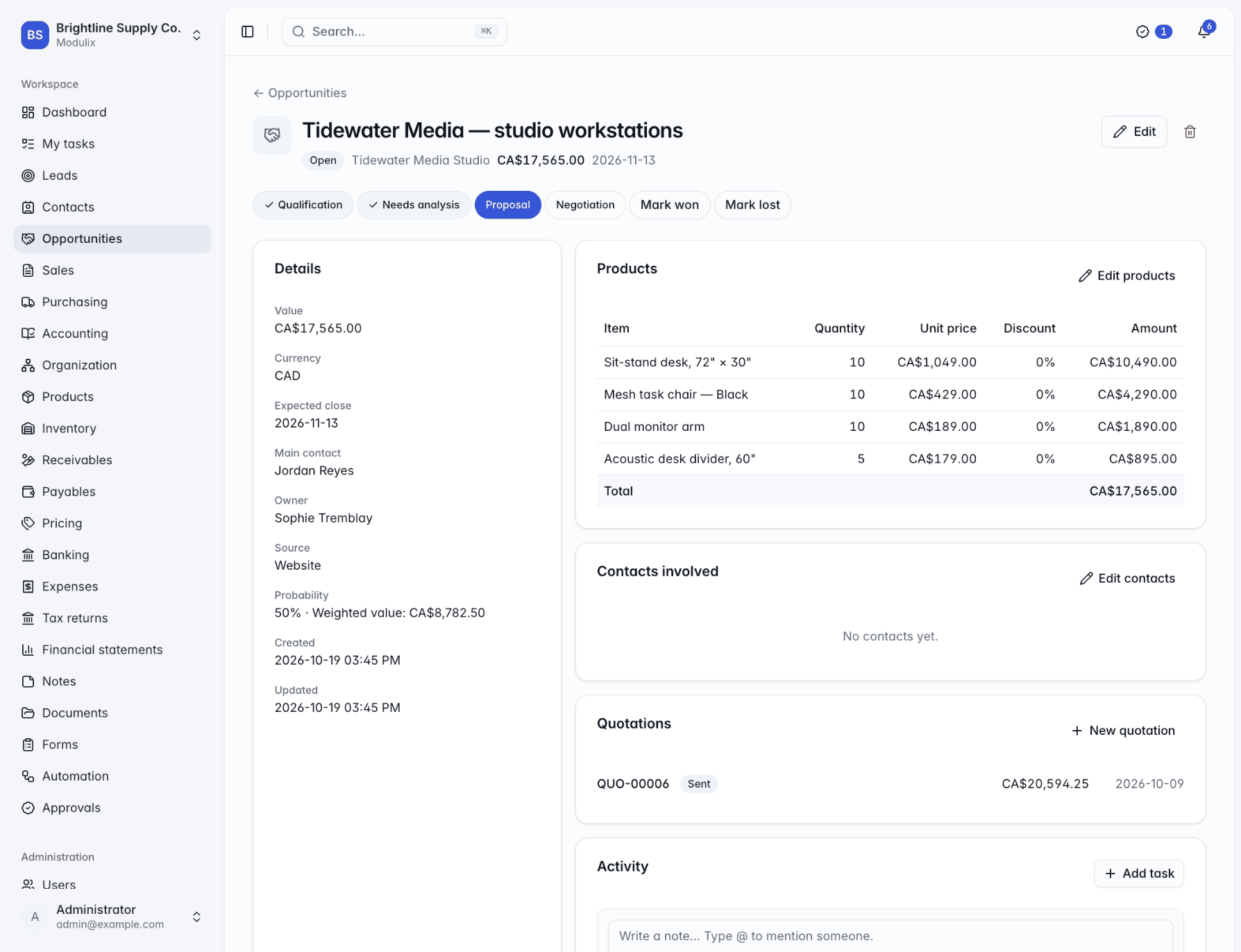
Task: Delete opportunity using trash icon
Action: click(x=1190, y=132)
